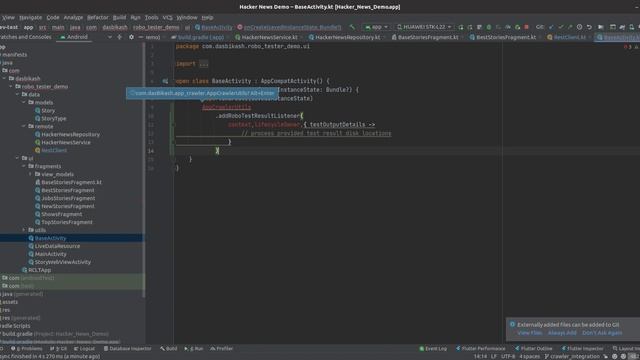Image resolution: width=640 pixels, height=360 pixels.
Task: Click the error indicator at editor top right
Action: 628,47
